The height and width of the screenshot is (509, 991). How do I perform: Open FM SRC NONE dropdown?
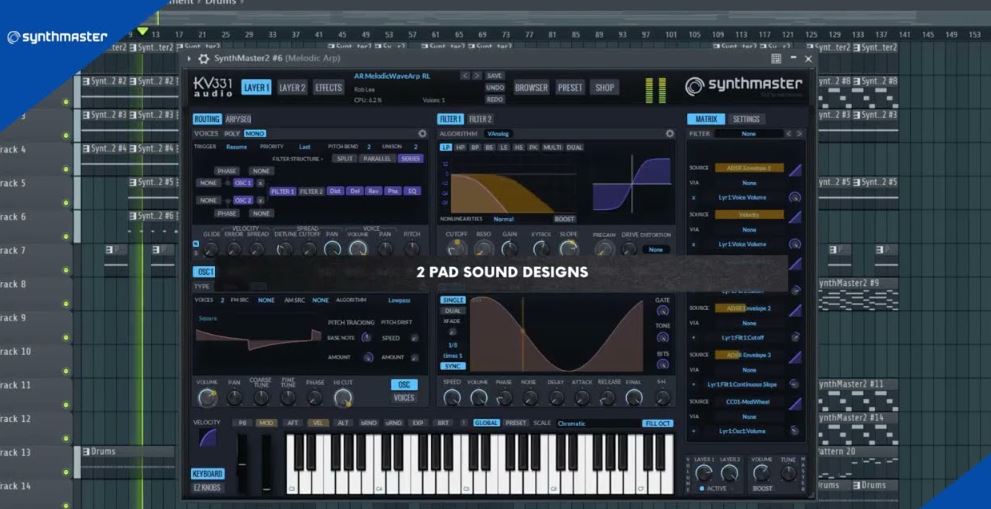266,300
